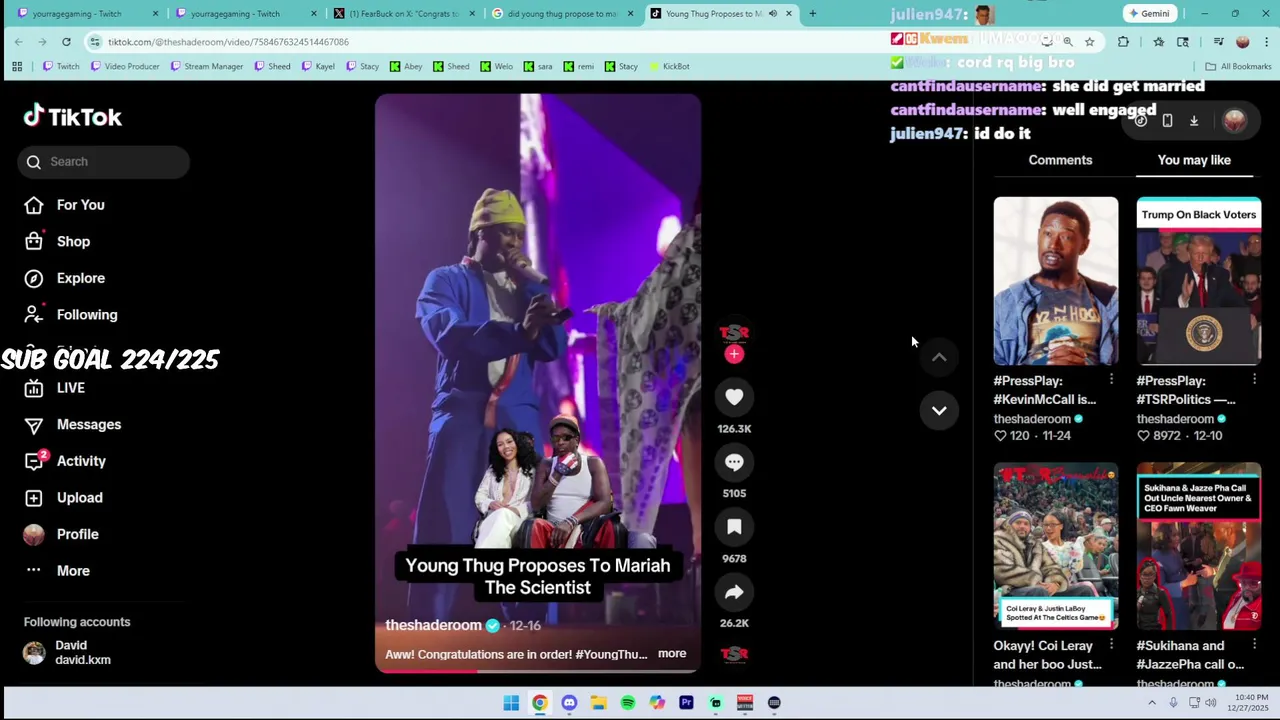The image size is (1280, 720).
Task: Open the browser apps grid icon
Action: [17, 66]
